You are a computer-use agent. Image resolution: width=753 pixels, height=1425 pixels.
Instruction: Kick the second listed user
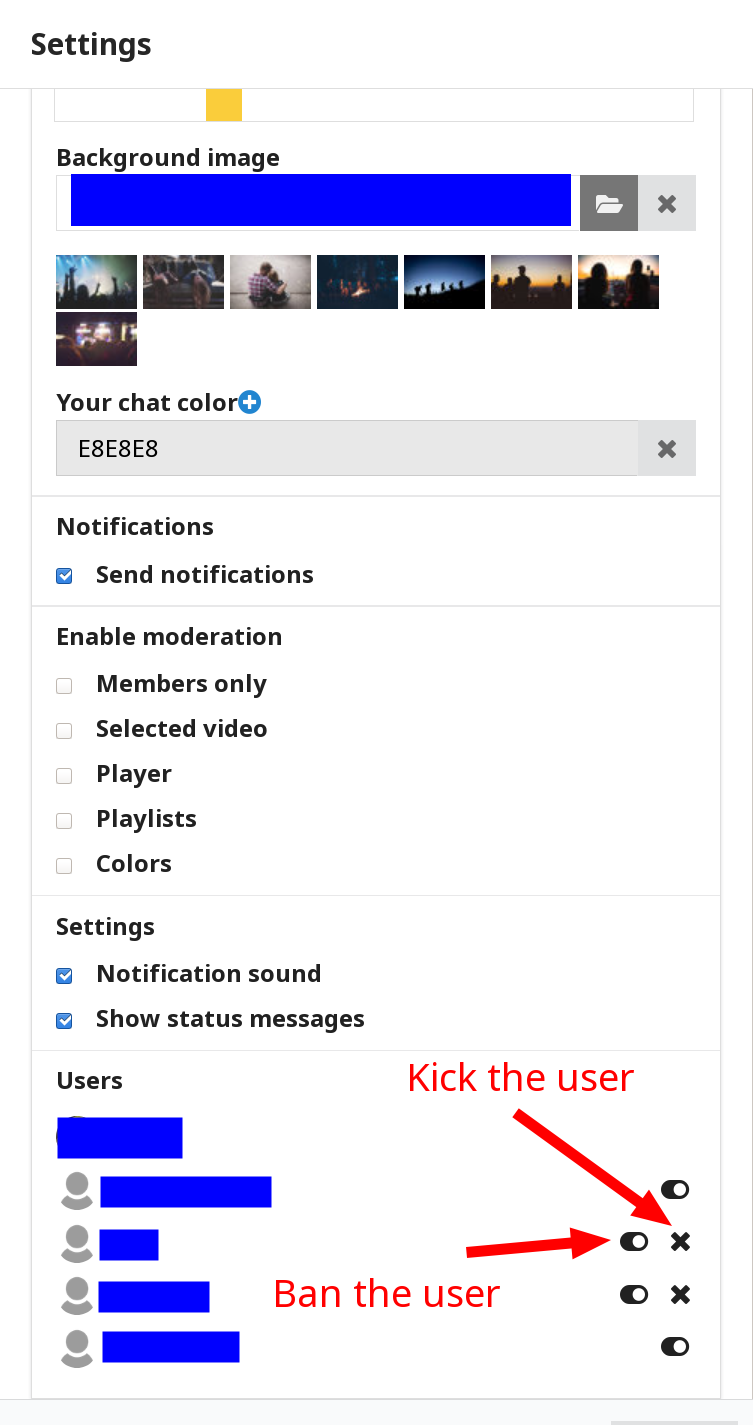pos(680,1242)
